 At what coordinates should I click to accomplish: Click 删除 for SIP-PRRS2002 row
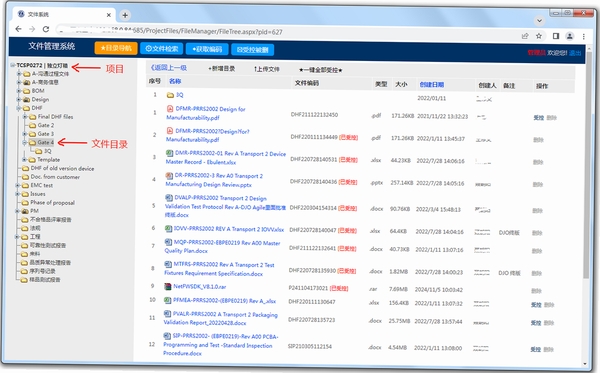[548, 349]
